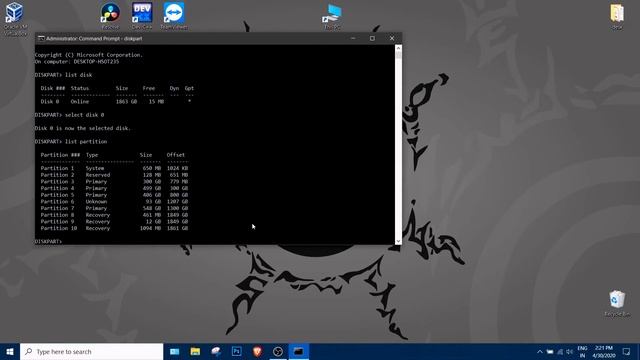Open File Explorer from taskbar
640x360 pixels.
195,351
